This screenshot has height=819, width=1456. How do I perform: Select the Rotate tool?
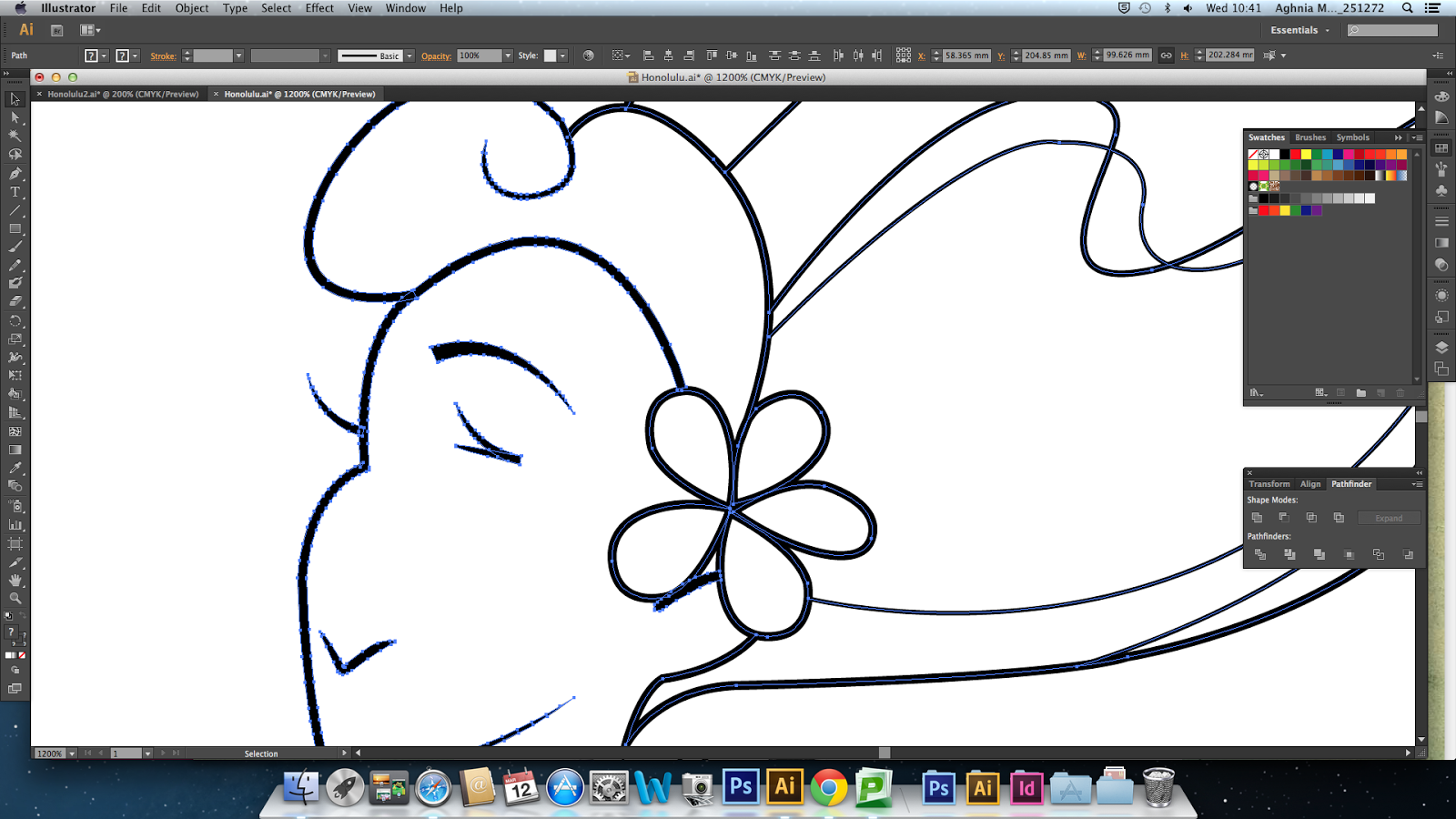[15, 321]
